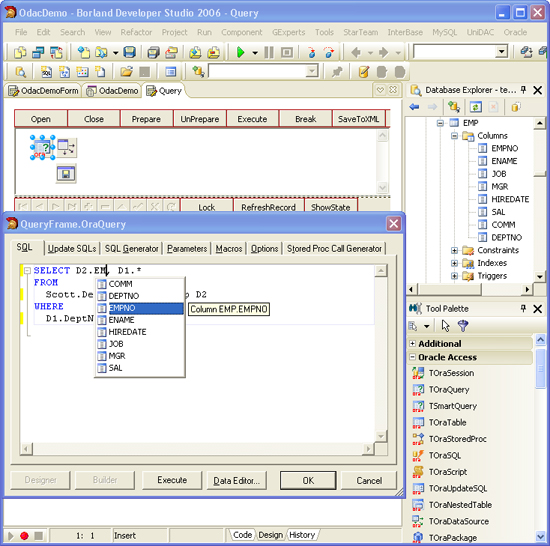Expand the Additional palette category
Screen dimensions: 550x546
point(412,344)
